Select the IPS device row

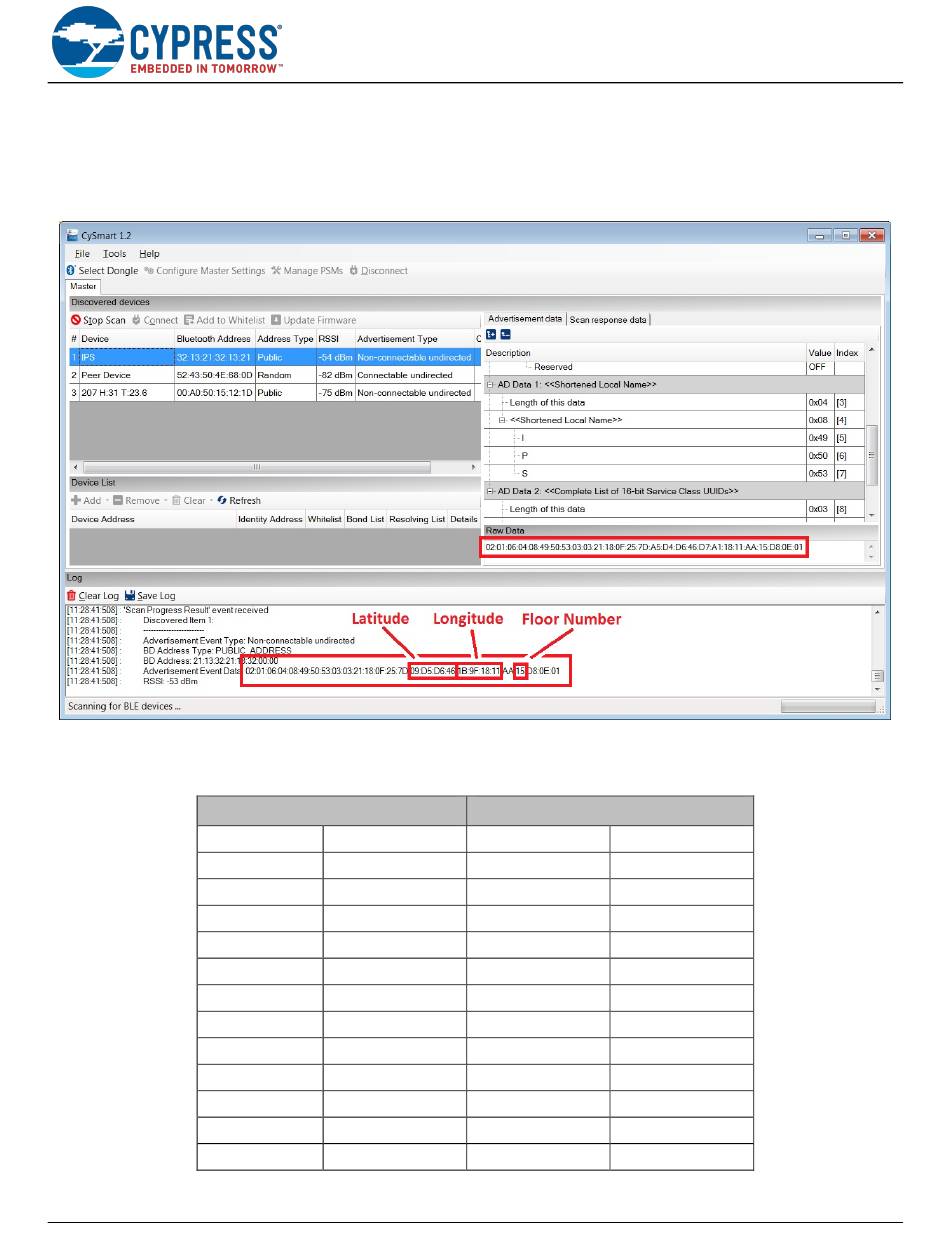274,357
